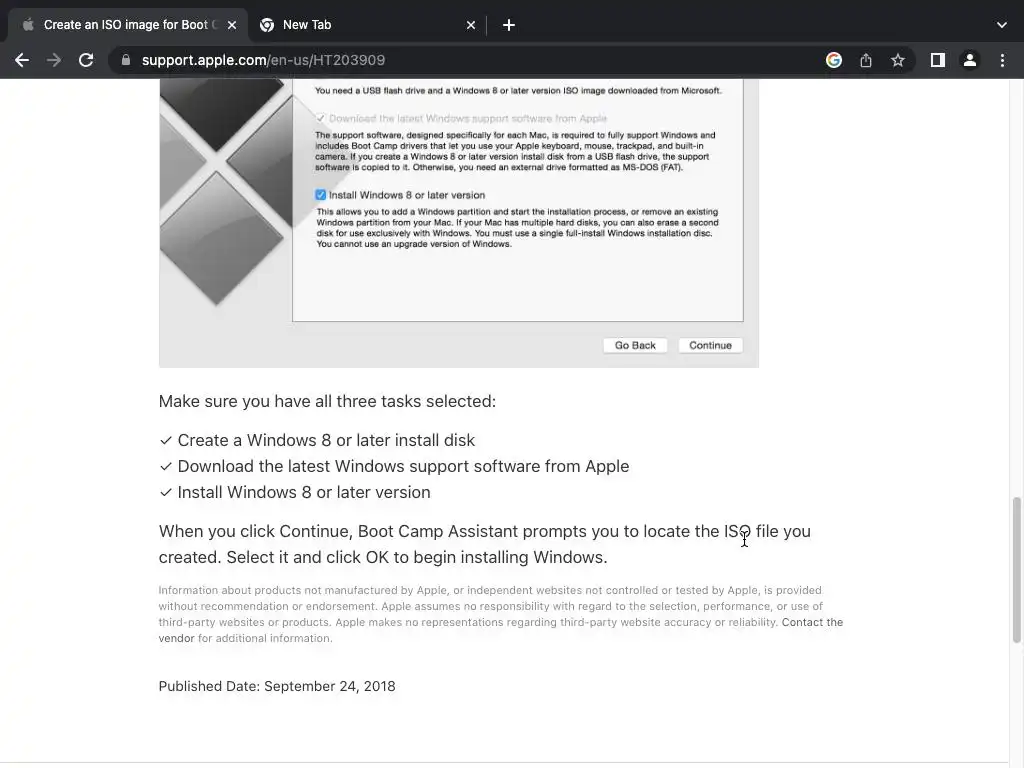Open the Google account icon in toolbar
1024x768 pixels.
(833, 60)
